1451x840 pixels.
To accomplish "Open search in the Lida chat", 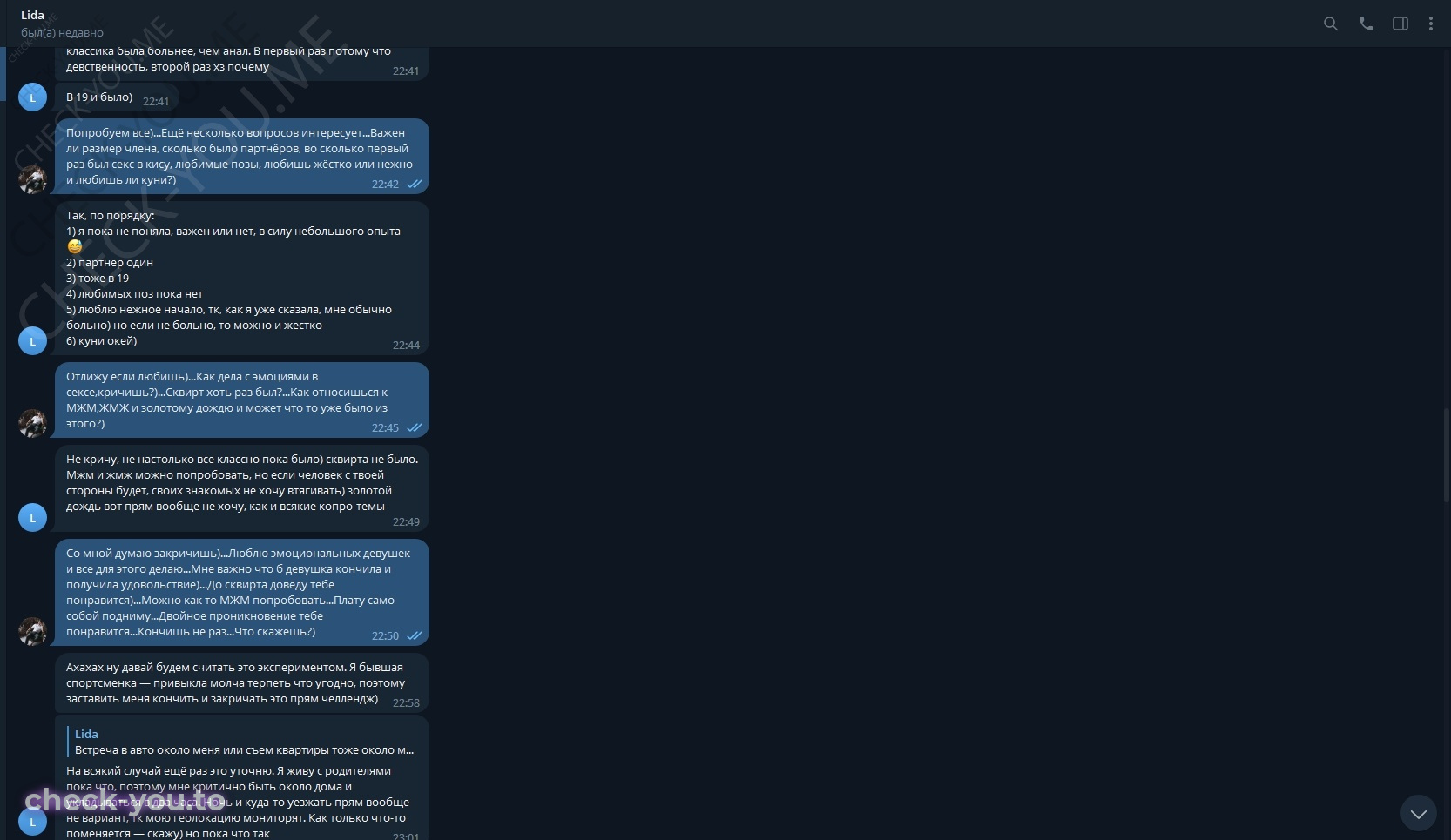I will point(1330,24).
